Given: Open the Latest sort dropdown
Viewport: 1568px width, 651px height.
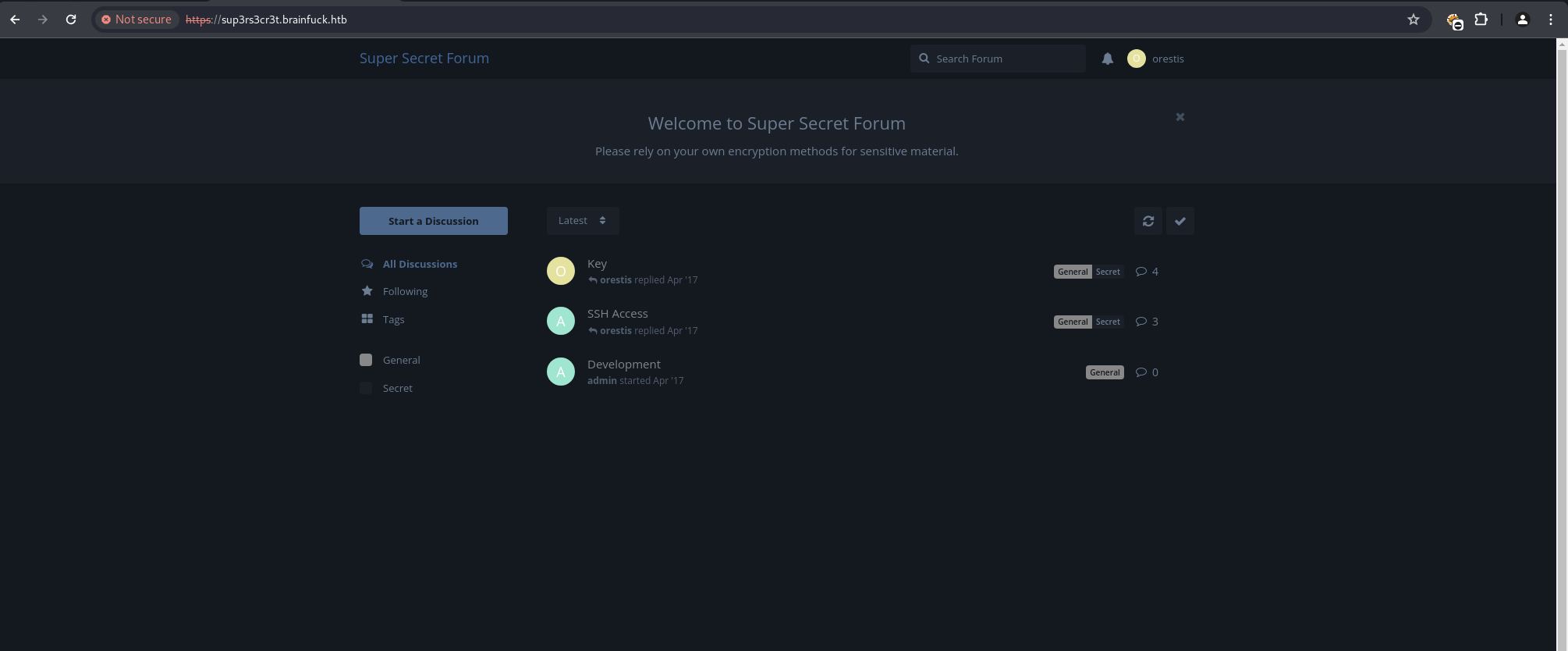Looking at the screenshot, I should pos(582,221).
